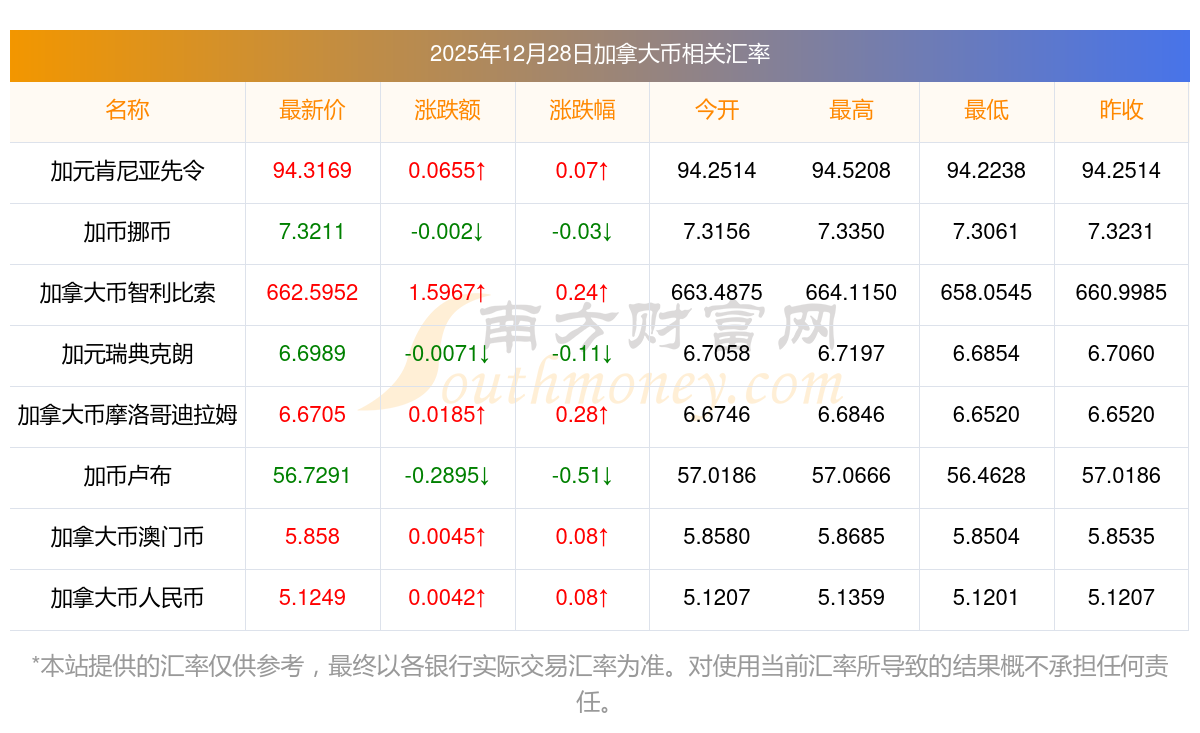Click the 今开 value 7.3156
Image resolution: width=1200 pixels, height=733 pixels.
[717, 232]
